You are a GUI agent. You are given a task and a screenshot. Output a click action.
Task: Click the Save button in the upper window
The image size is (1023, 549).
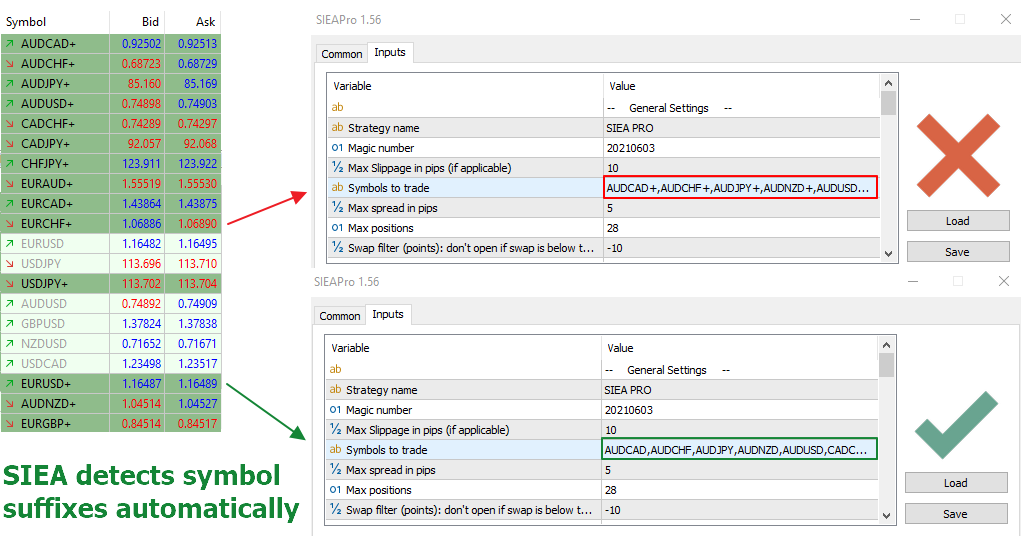(958, 252)
